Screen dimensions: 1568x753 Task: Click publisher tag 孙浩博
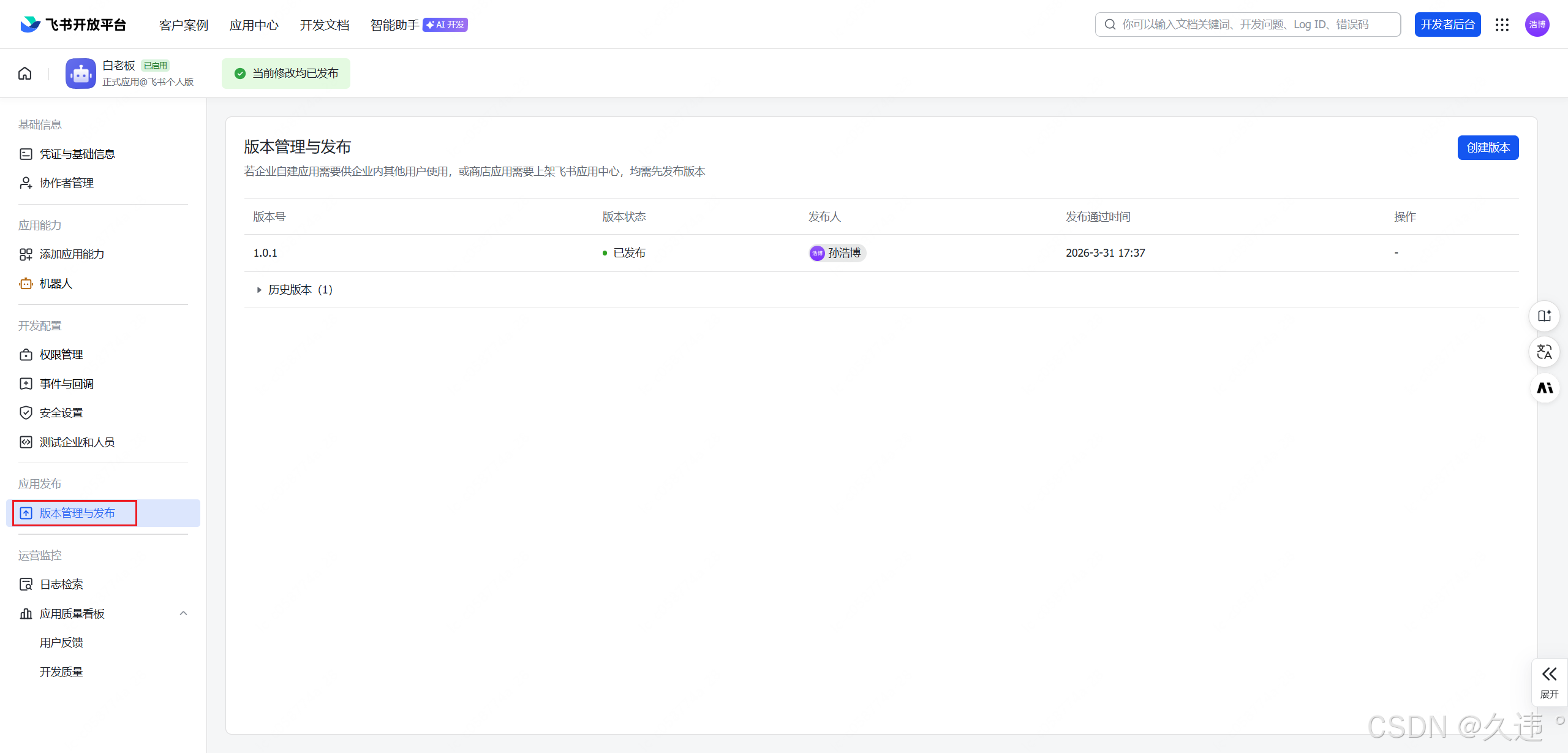coord(837,253)
